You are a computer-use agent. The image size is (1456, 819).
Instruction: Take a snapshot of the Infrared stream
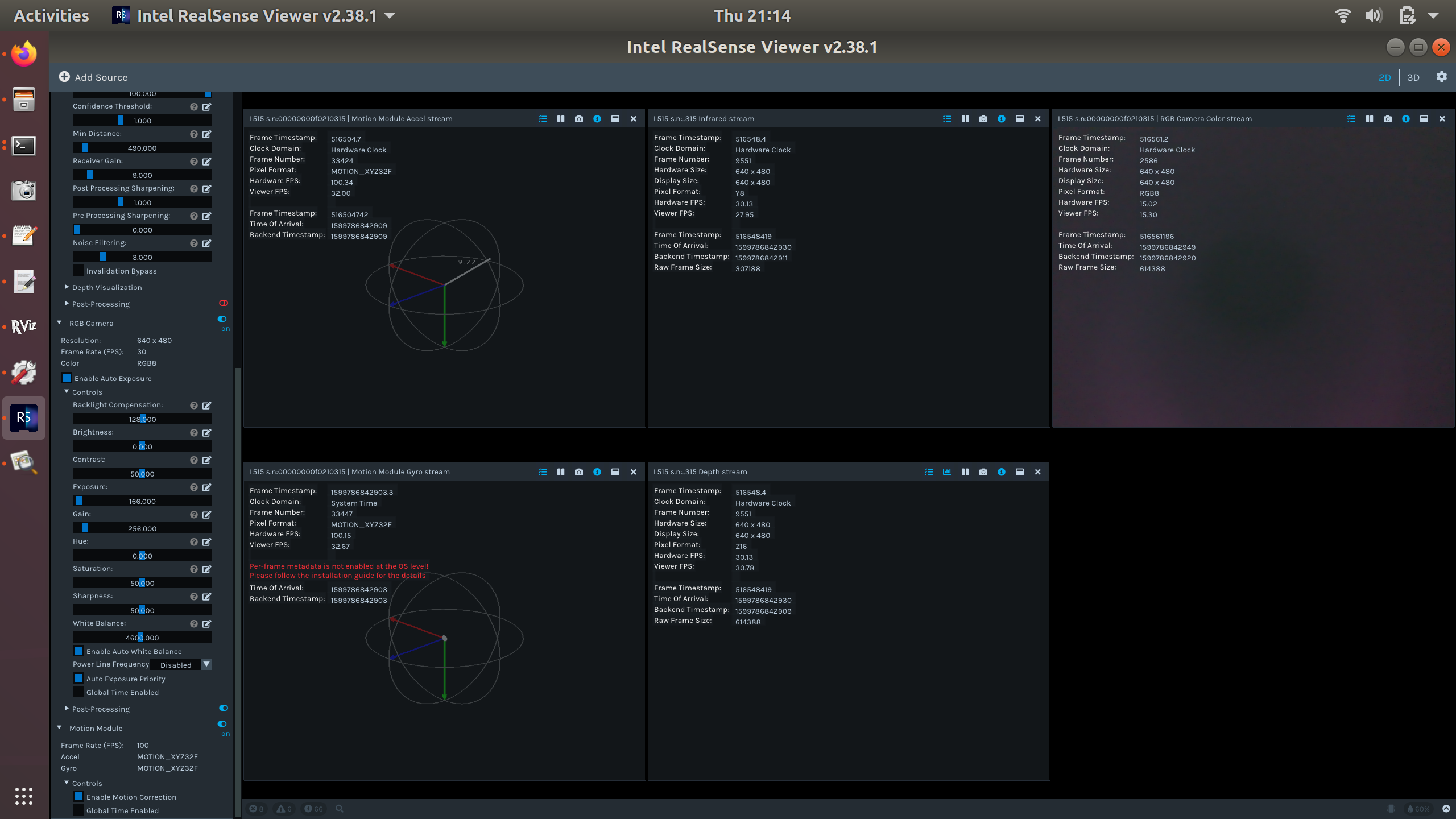click(x=983, y=118)
